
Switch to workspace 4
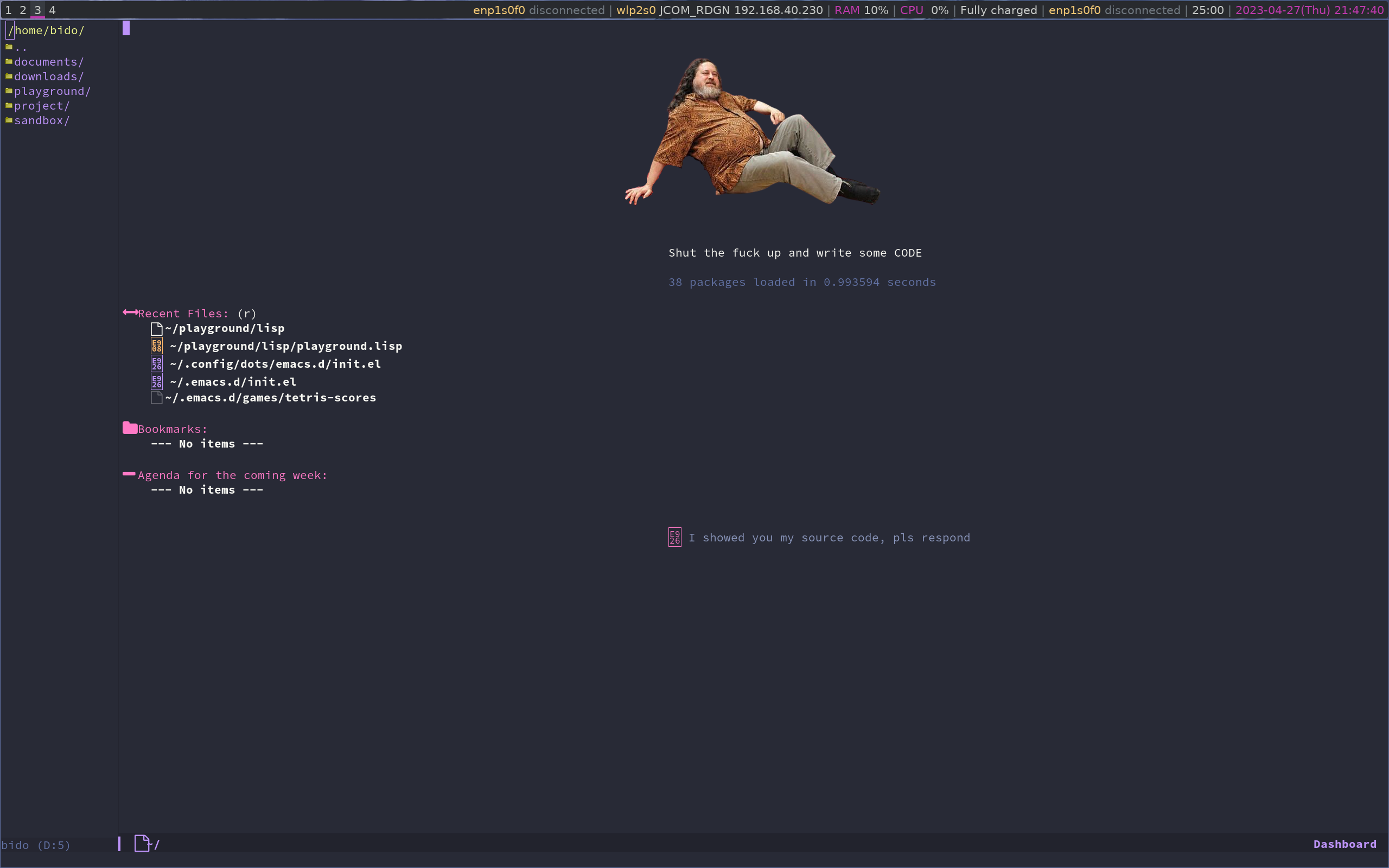52,10
